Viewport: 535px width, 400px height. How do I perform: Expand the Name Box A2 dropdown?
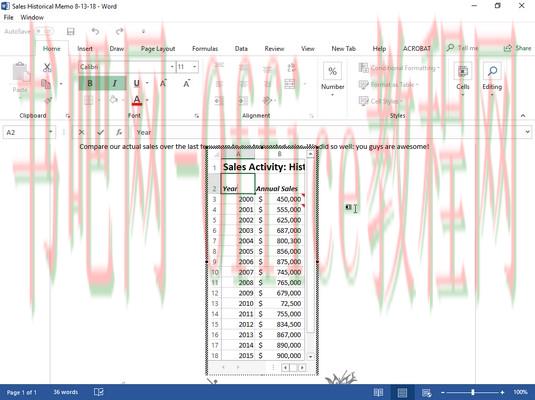coord(50,132)
